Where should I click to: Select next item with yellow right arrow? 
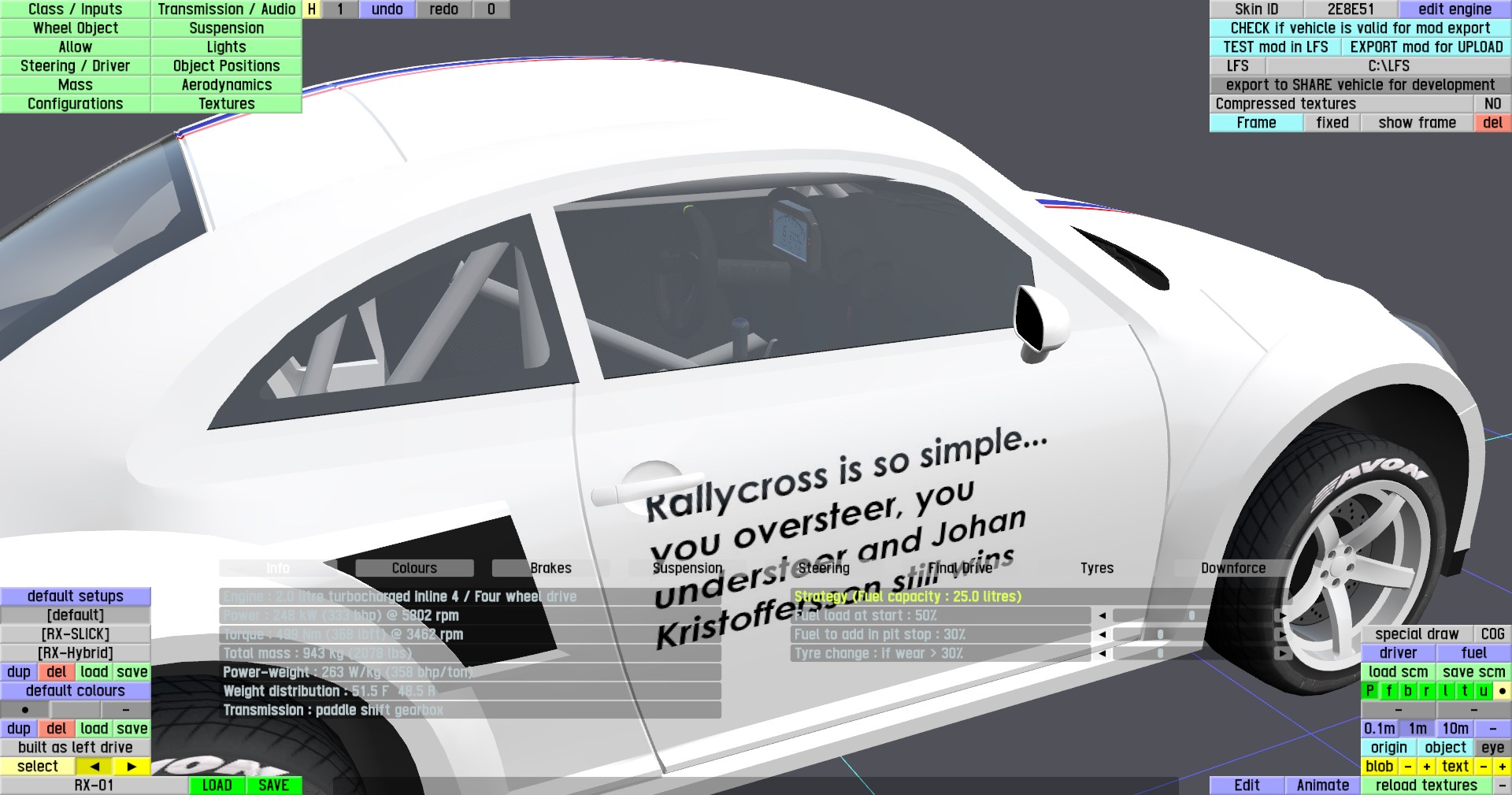(132, 767)
